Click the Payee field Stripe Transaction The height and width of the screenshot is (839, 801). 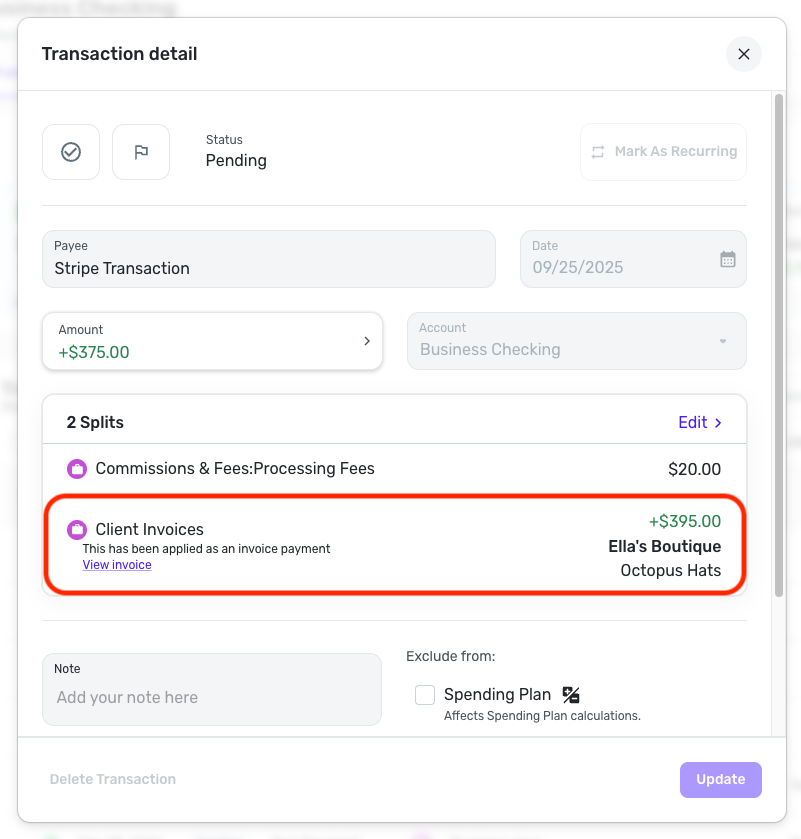268,259
